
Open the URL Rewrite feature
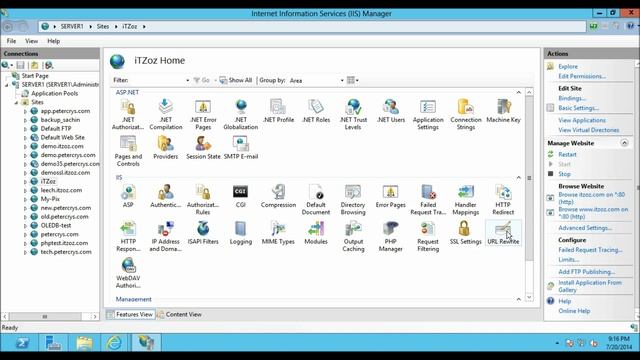503,233
